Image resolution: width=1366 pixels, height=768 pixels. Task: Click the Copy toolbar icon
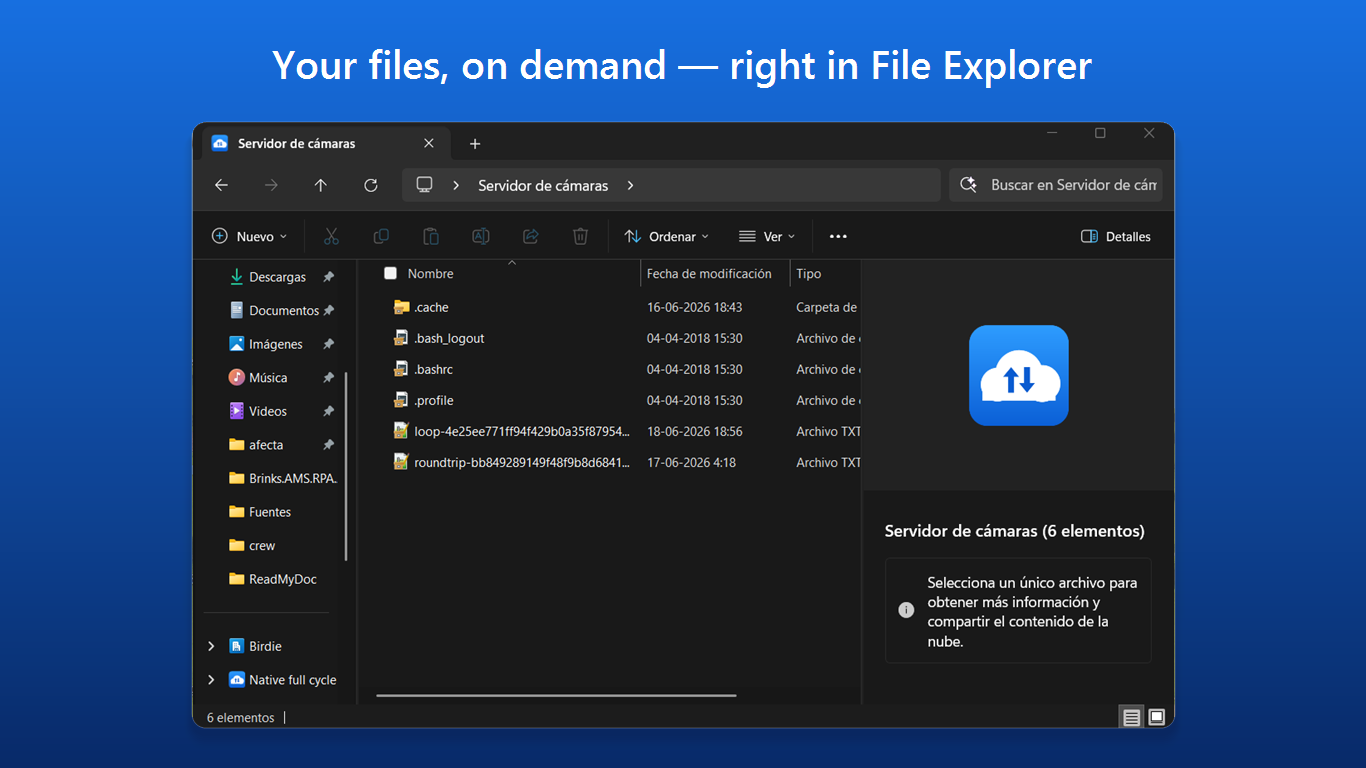pyautogui.click(x=381, y=237)
